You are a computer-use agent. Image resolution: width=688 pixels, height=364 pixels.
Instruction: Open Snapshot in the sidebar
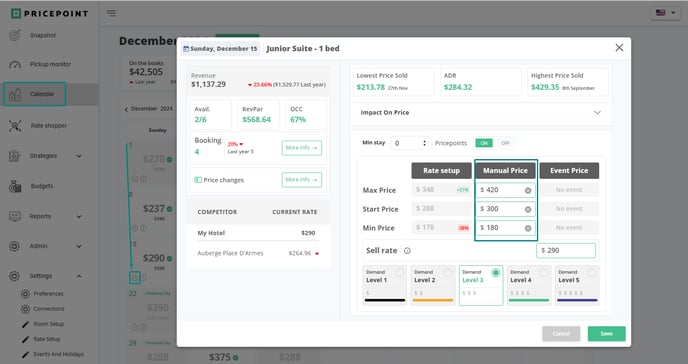point(43,35)
